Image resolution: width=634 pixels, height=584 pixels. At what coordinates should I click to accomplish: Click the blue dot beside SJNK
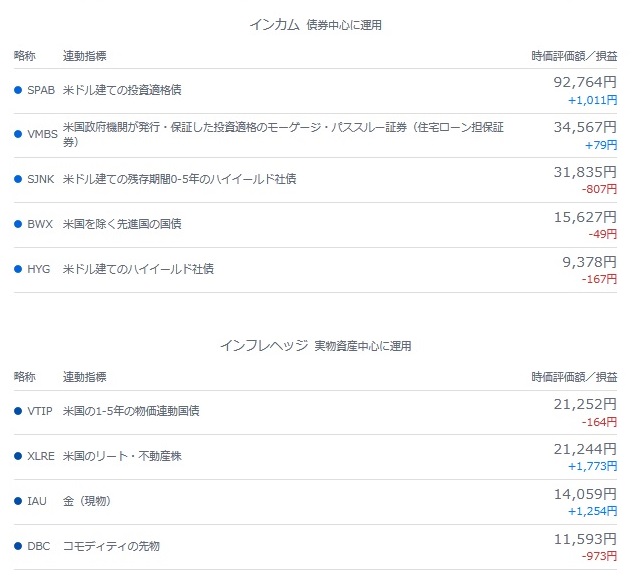(x=18, y=179)
